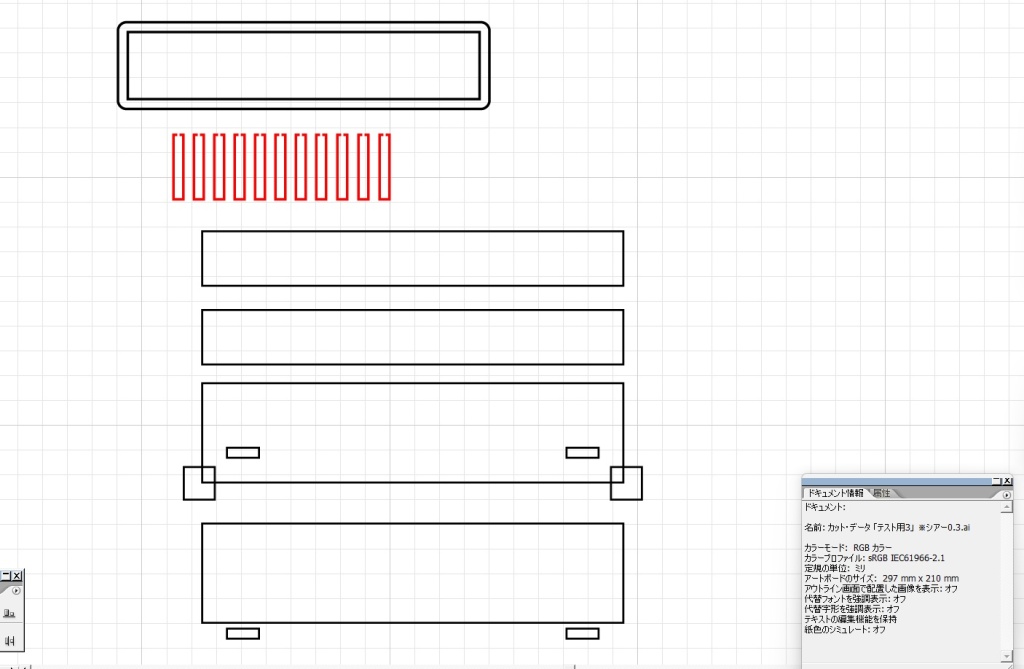Open the Document Info panel flyout menu
The width and height of the screenshot is (1024, 669).
tap(1007, 494)
